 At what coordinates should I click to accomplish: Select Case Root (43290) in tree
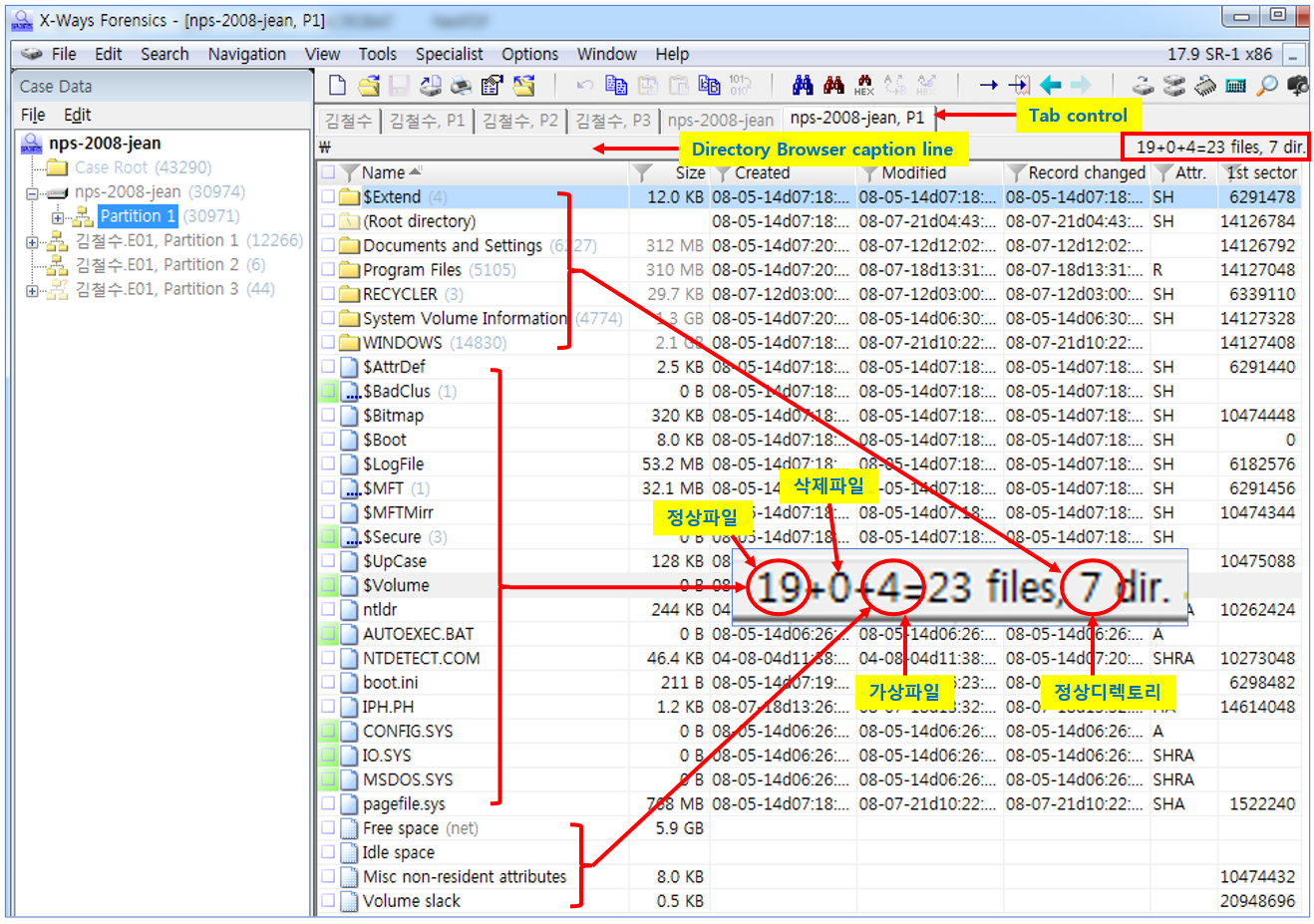pyautogui.click(x=143, y=167)
